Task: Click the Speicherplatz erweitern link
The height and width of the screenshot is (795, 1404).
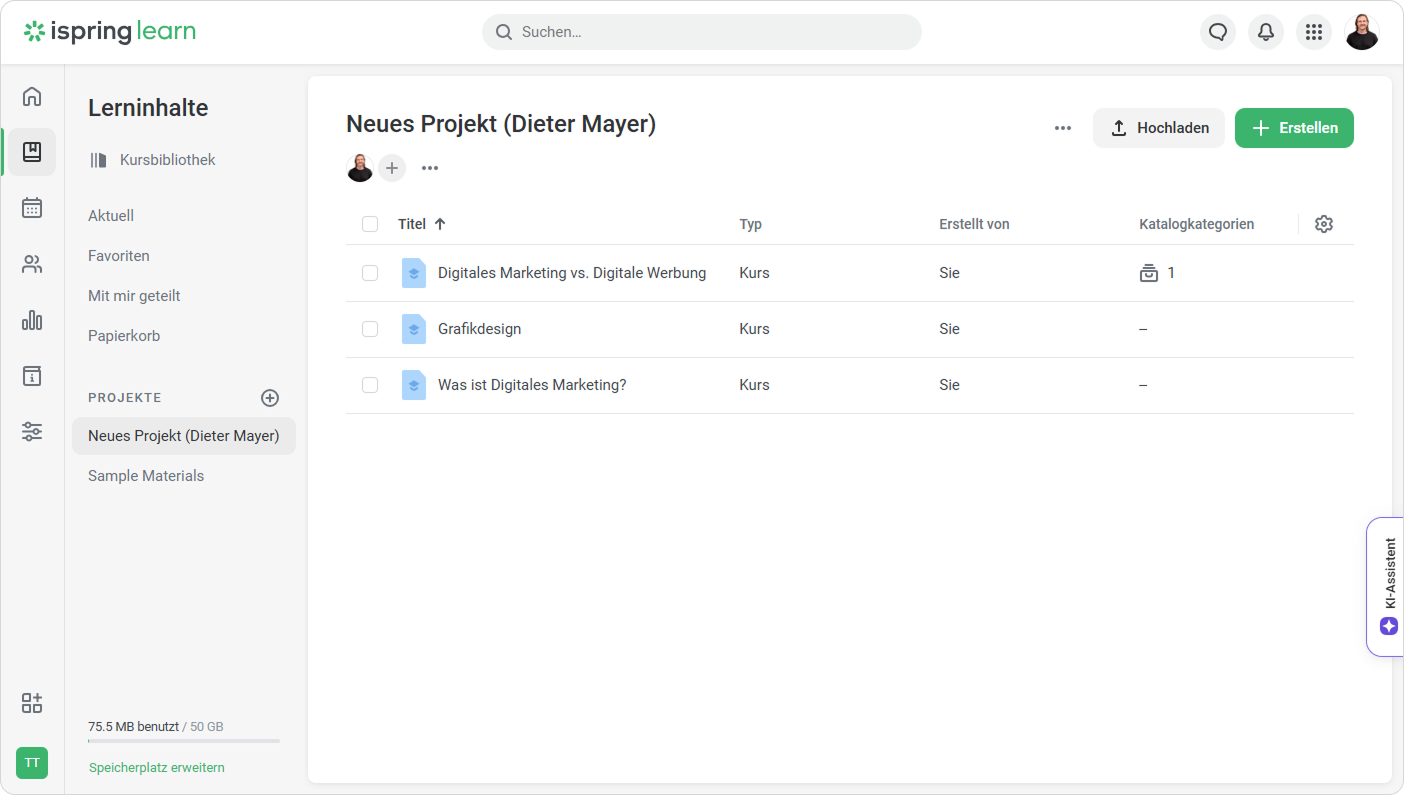Action: [157, 768]
